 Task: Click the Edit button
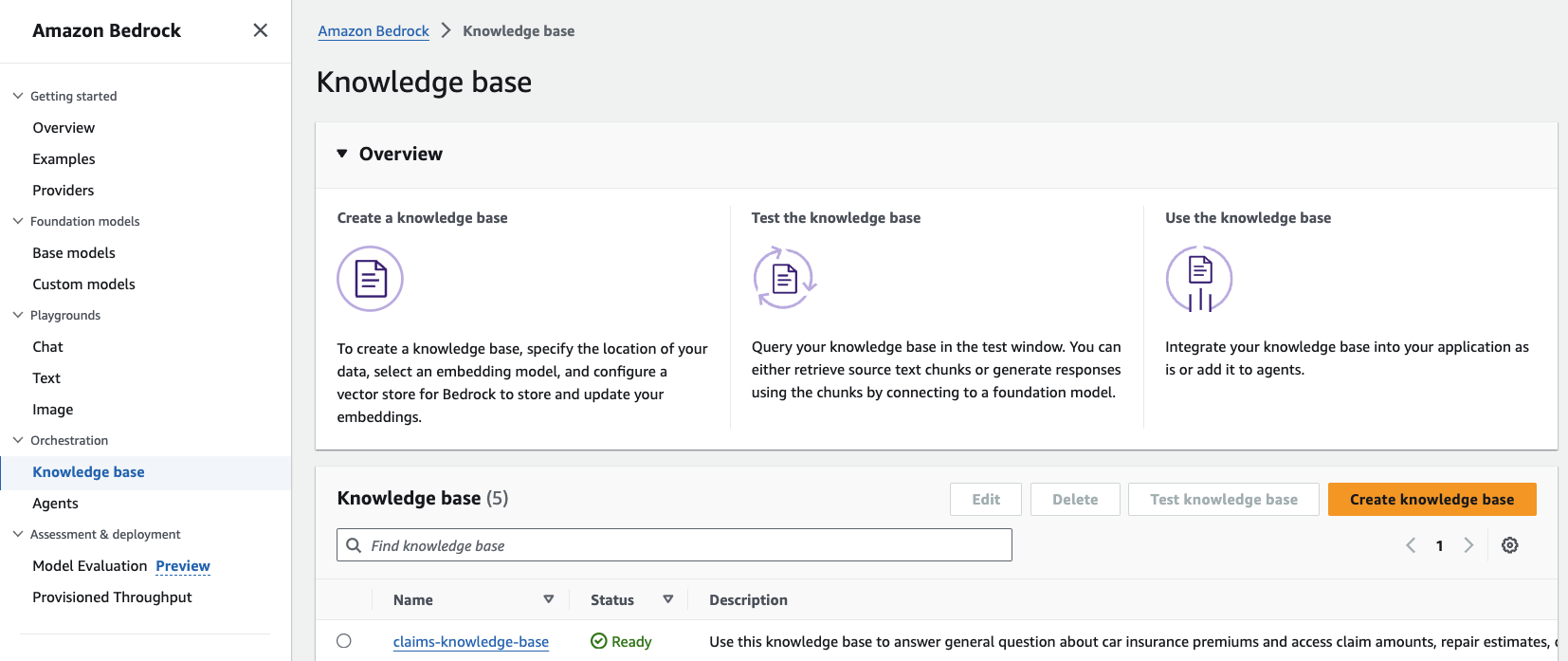(x=986, y=499)
